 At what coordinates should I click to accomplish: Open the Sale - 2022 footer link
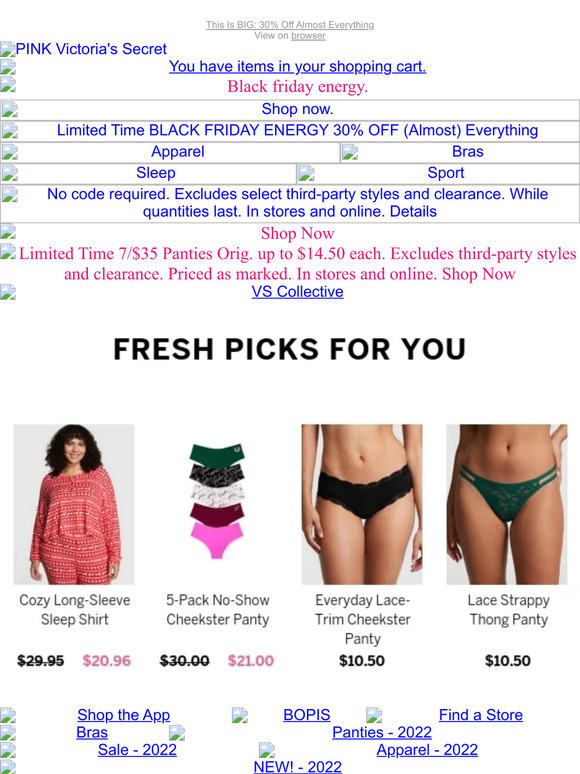click(137, 750)
